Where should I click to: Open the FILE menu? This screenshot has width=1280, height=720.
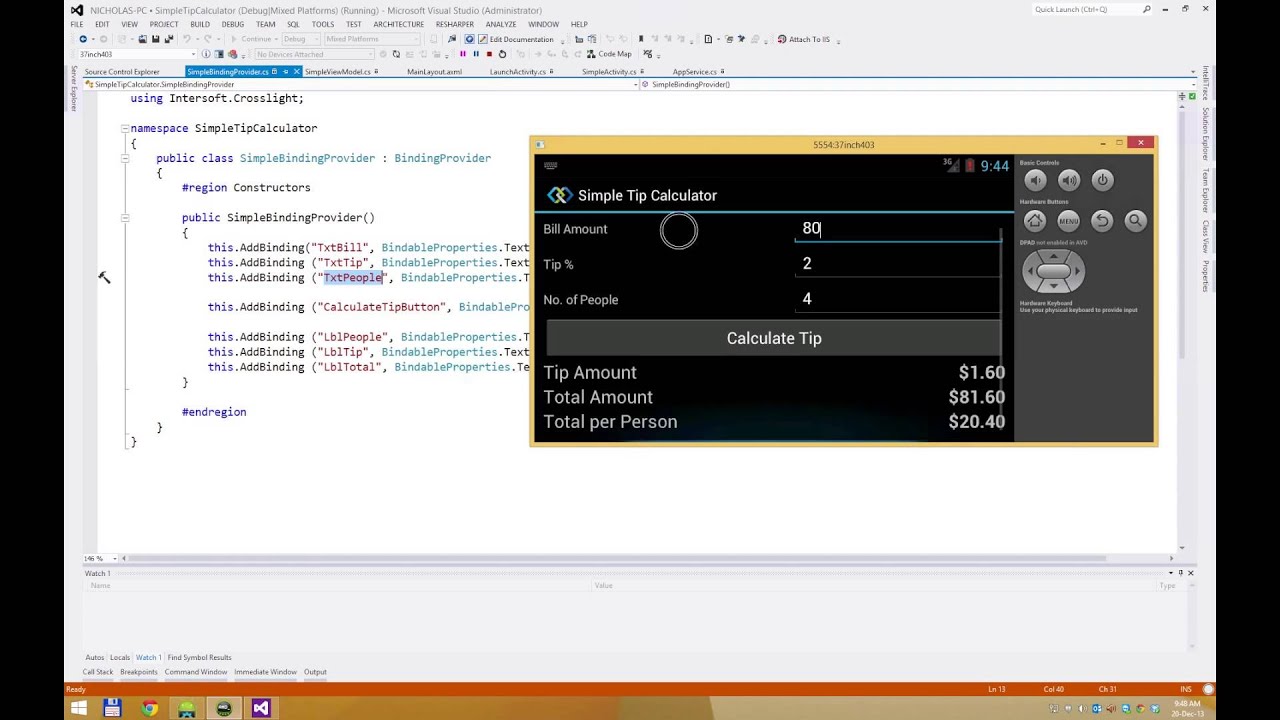point(77,24)
